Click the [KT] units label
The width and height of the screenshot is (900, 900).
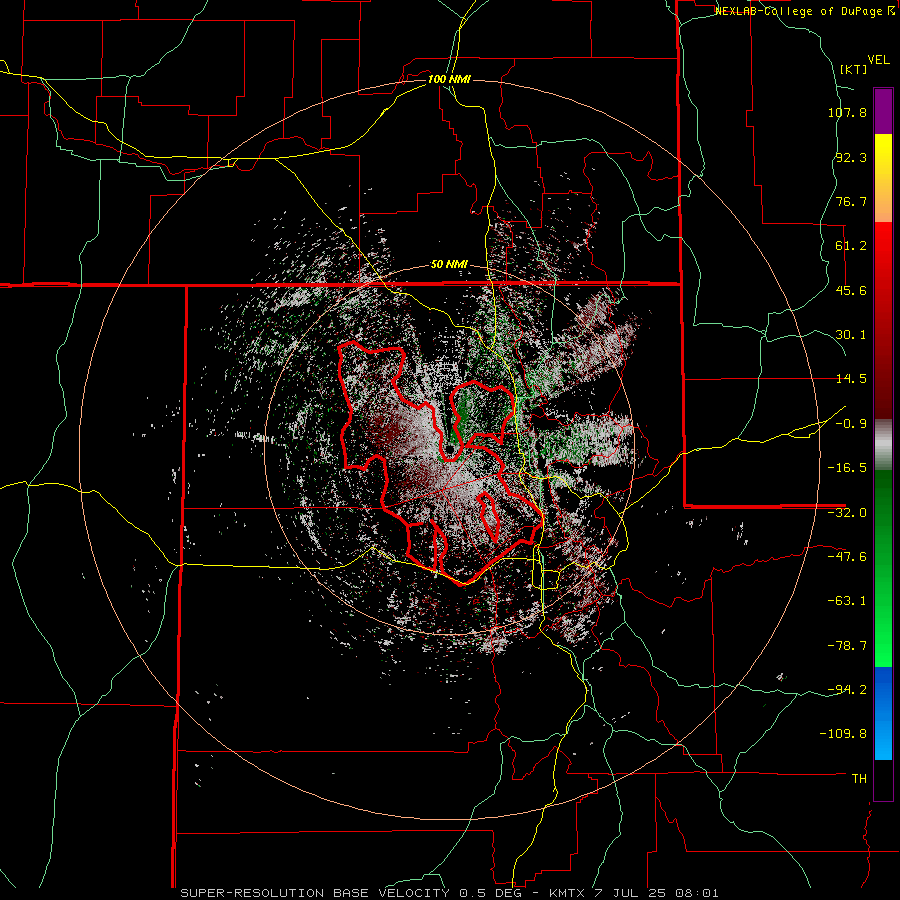coord(854,69)
